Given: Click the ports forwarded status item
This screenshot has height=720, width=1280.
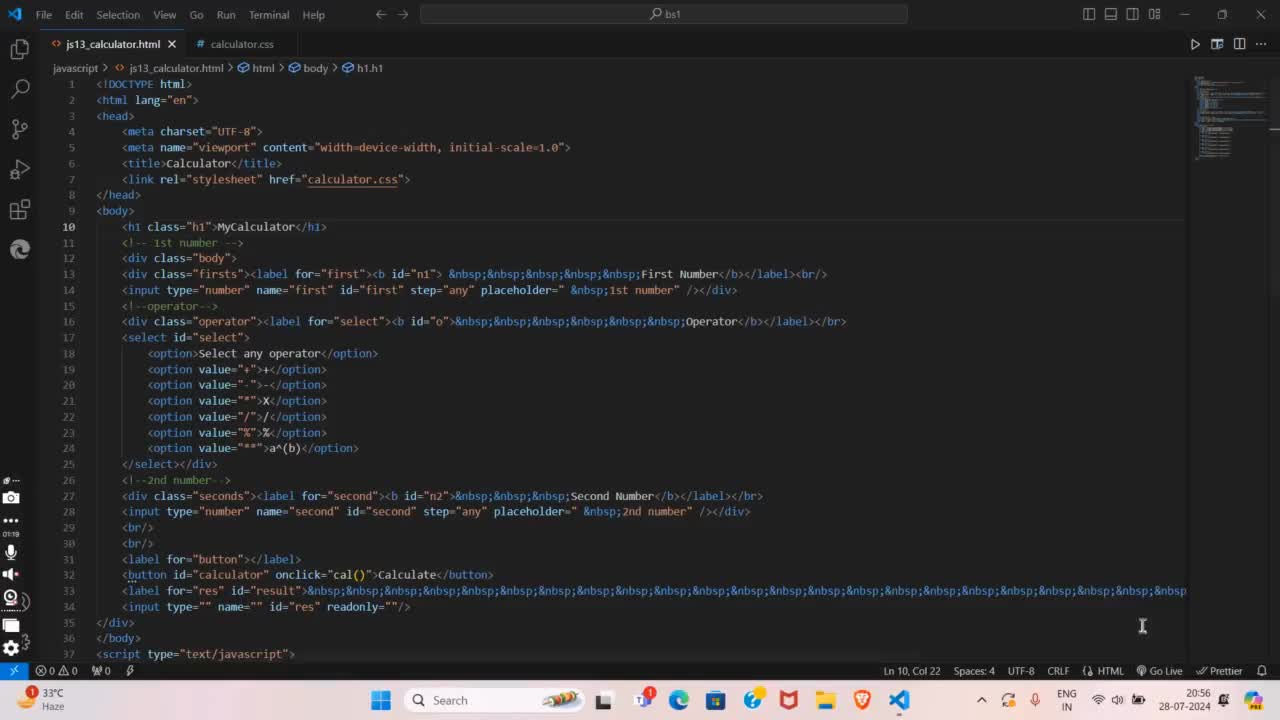Looking at the screenshot, I should point(101,671).
